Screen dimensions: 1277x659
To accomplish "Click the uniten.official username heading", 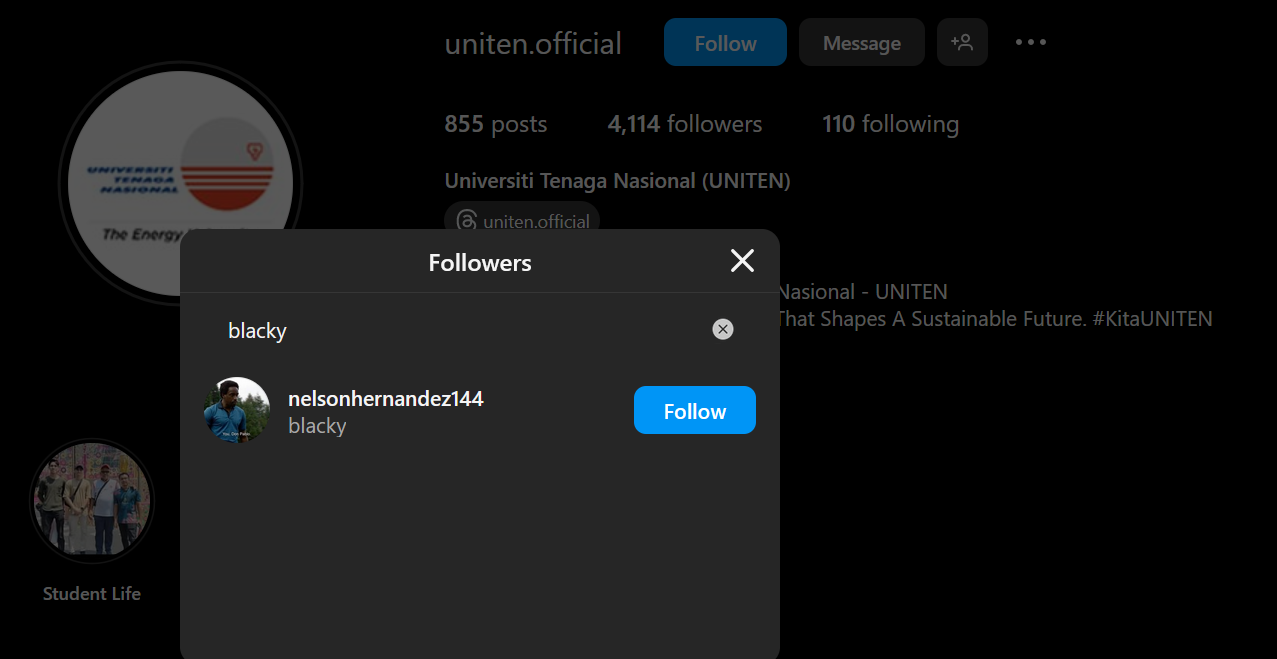I will point(533,44).
